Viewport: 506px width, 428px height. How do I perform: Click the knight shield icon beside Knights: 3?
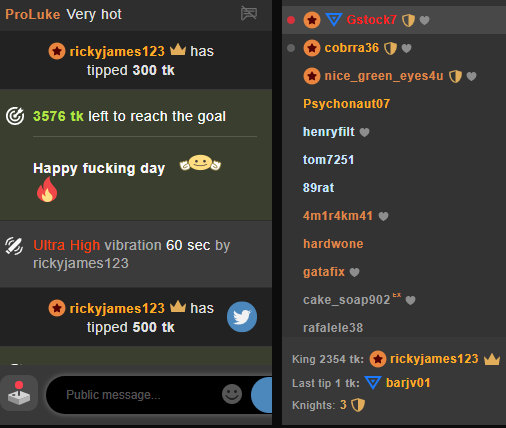tap(358, 405)
